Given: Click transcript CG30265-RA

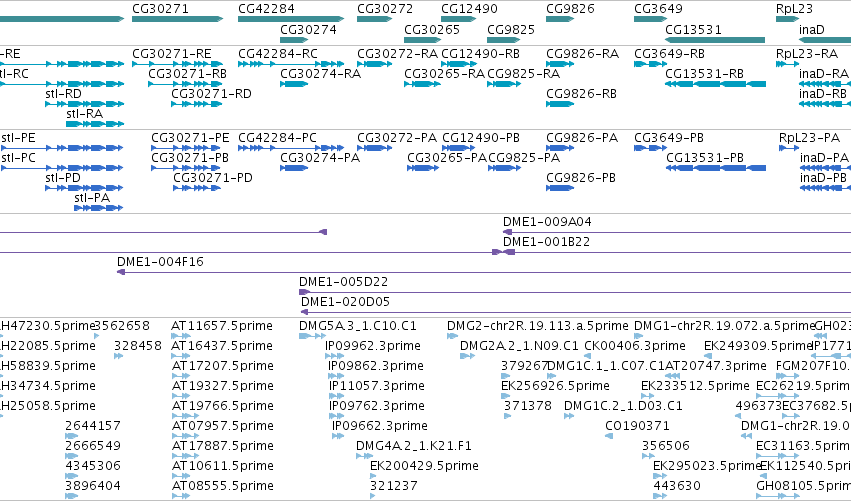Looking at the screenshot, I should 423,84.
